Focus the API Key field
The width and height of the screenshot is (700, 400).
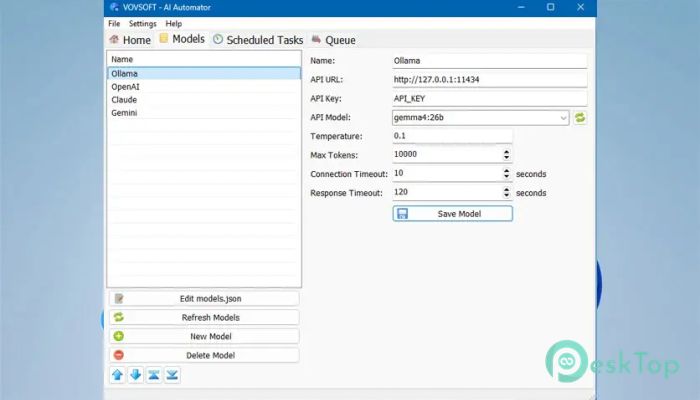490,99
